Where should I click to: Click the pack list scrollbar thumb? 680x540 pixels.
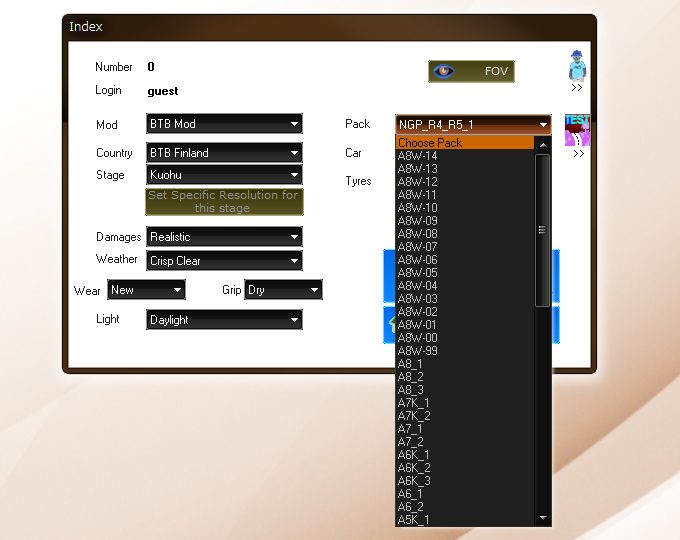tap(543, 228)
